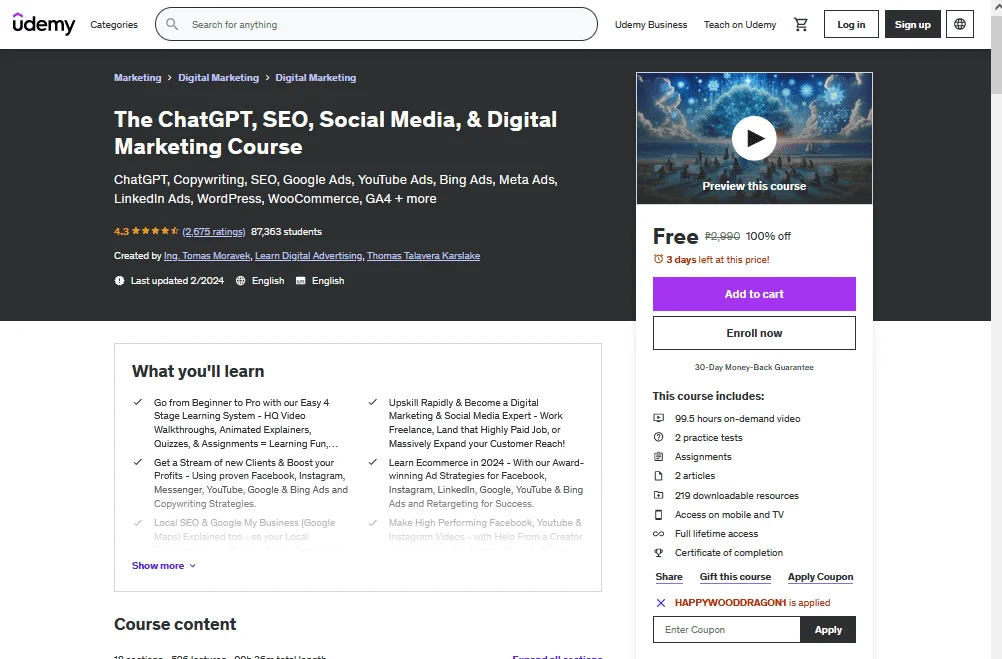Screen dimensions: 1002x659
Task: Click checkmark beside Upskill Rapidly item
Action: (373, 402)
